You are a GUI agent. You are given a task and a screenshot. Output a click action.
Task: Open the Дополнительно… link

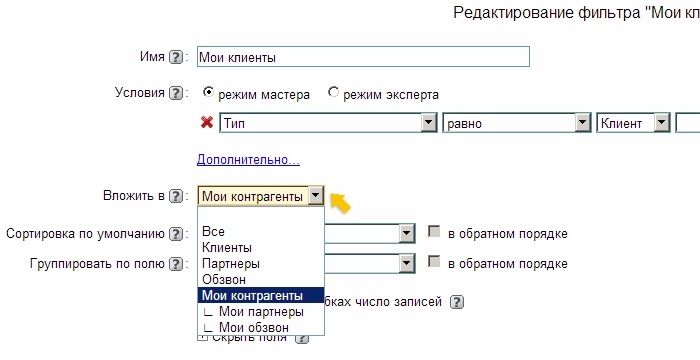coord(248,159)
